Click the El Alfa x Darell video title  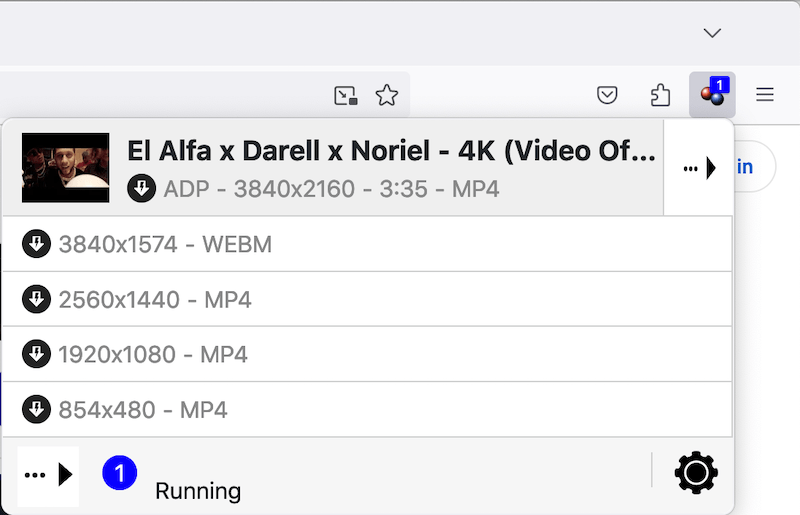click(391, 151)
